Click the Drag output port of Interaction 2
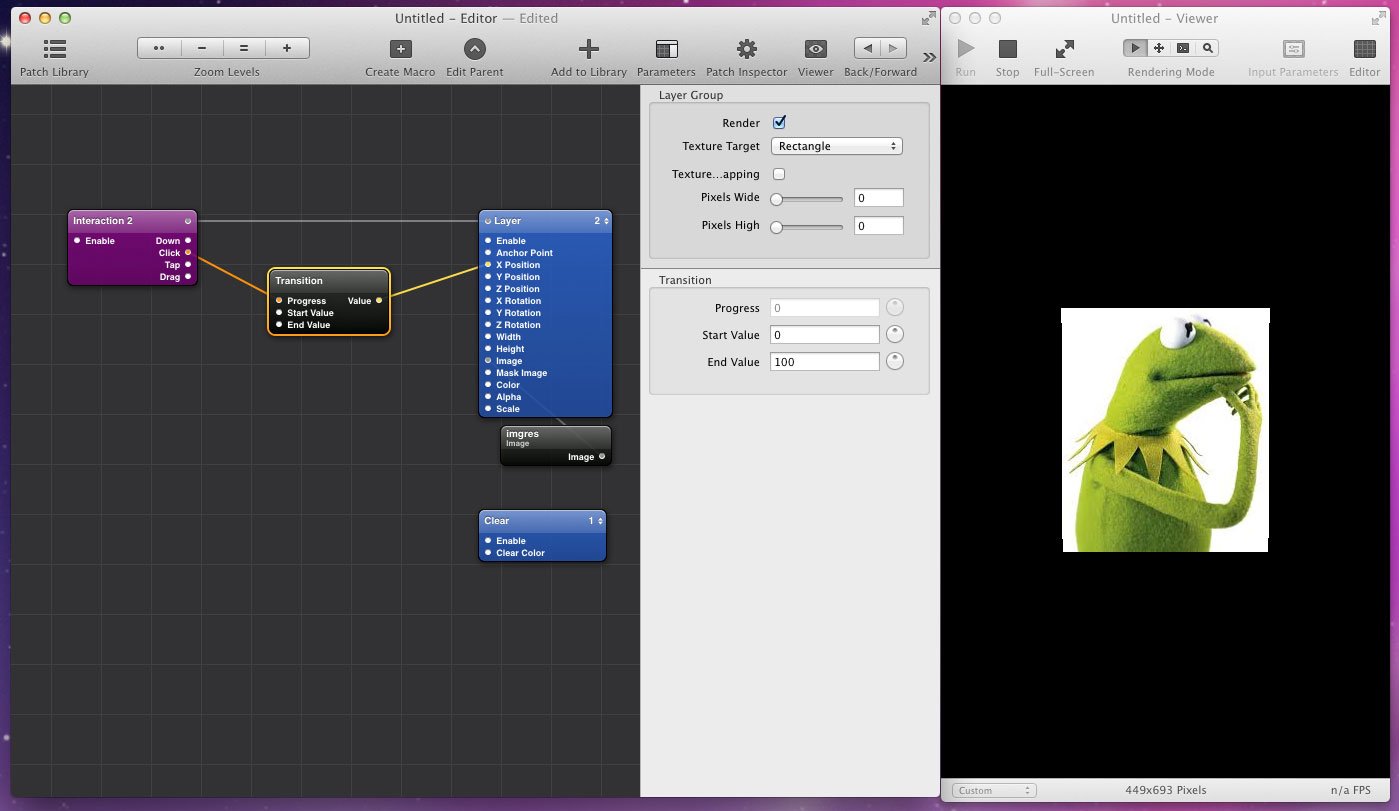 tap(188, 277)
